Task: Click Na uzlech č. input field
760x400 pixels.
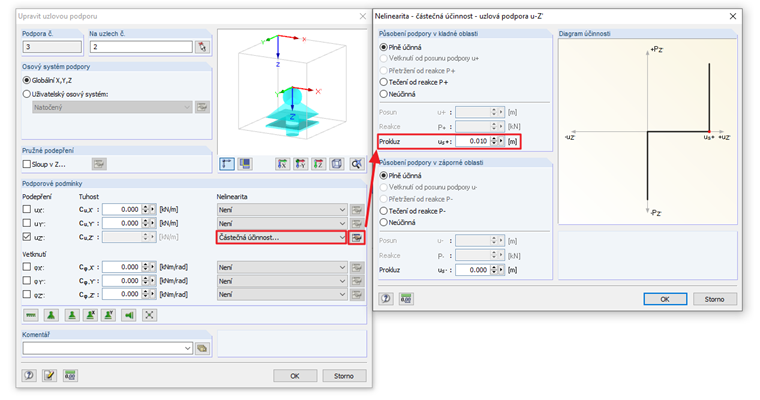Action: coord(141,47)
